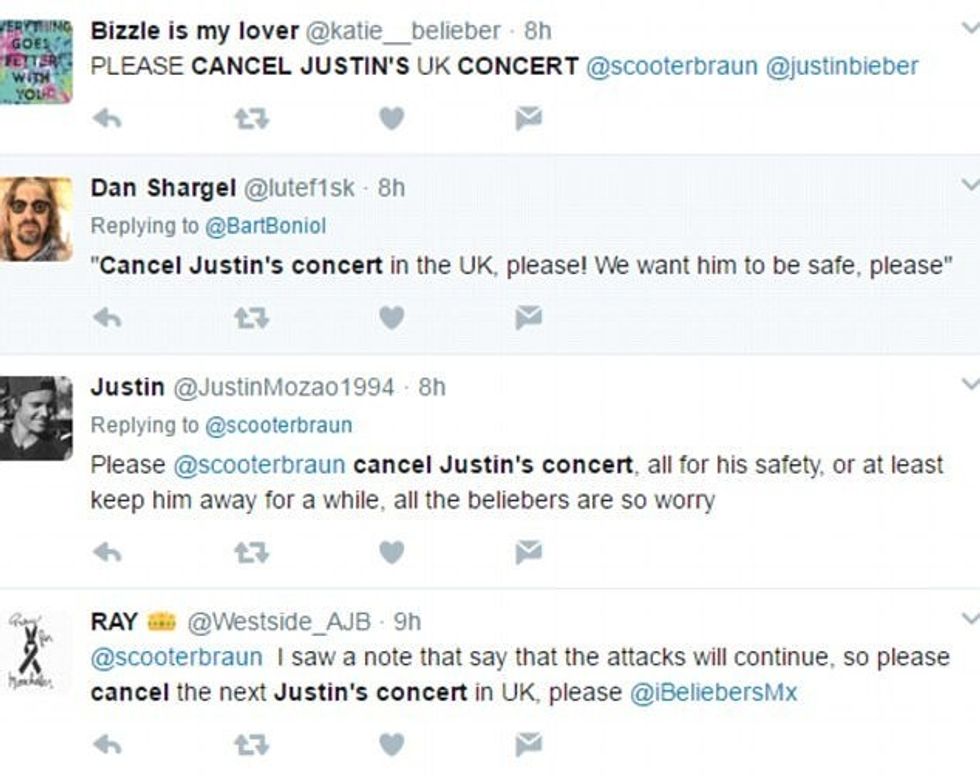Image resolution: width=980 pixels, height=776 pixels.
Task: Reply to katie__belieber's tweet
Action: pyautogui.click(x=107, y=119)
